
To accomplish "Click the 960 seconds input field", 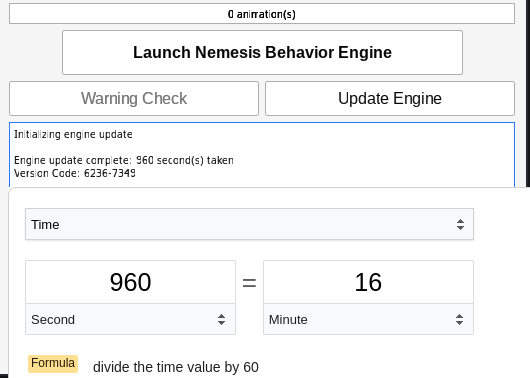I will (130, 282).
